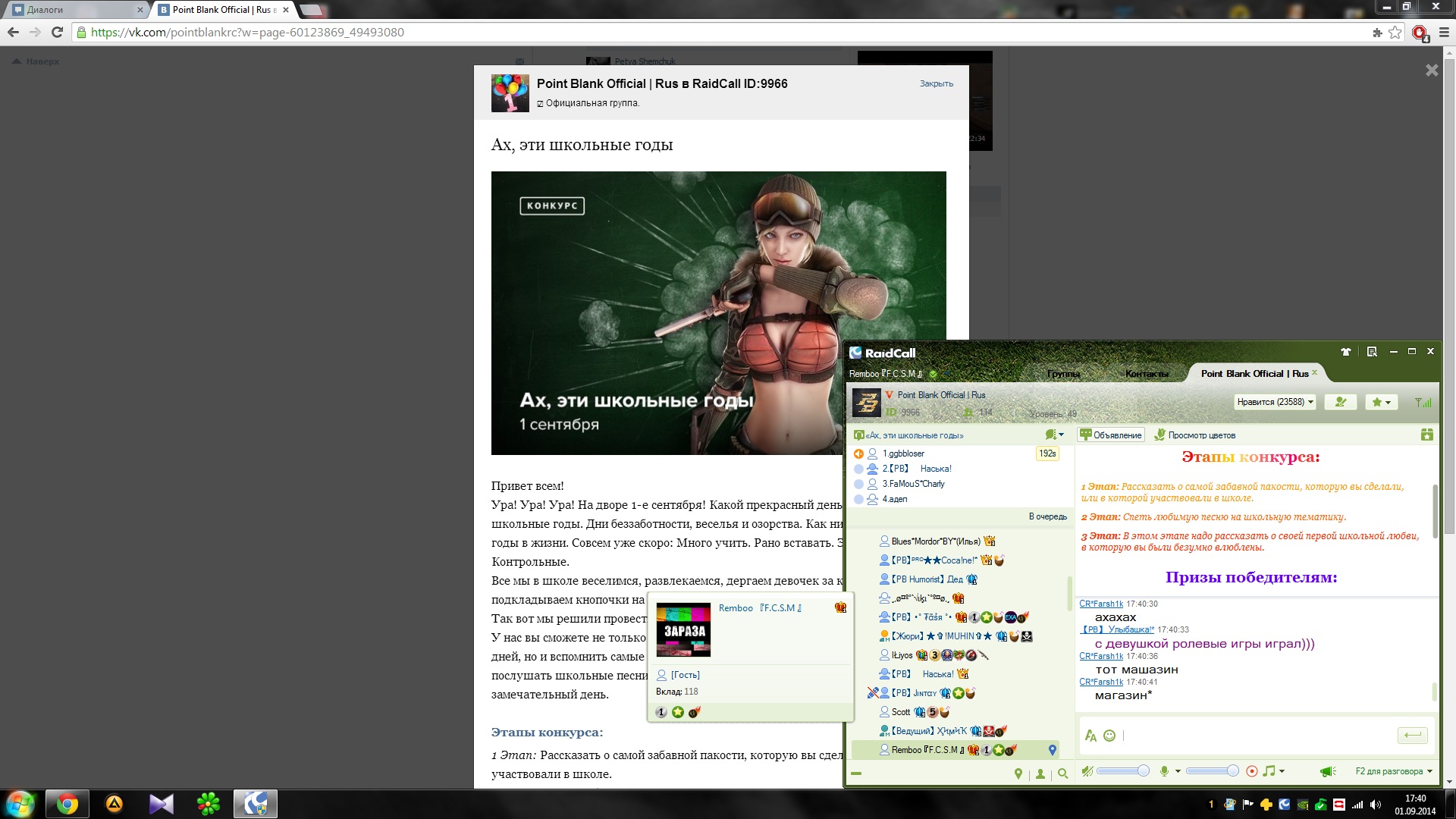
Task: Select Blues*Mordor*BY*(Илья) in the user list
Action: click(x=936, y=541)
